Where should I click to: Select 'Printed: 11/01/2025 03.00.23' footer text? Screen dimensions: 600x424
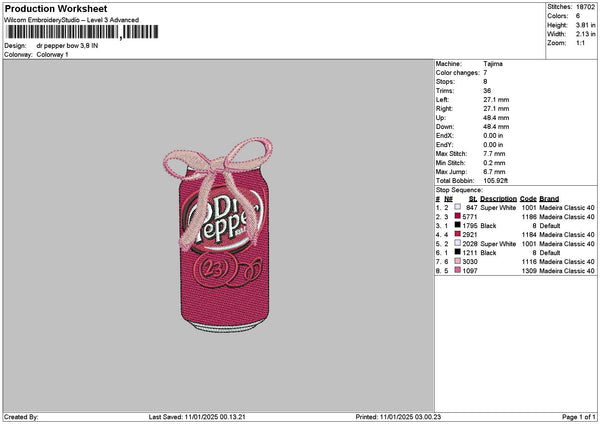click(398, 417)
